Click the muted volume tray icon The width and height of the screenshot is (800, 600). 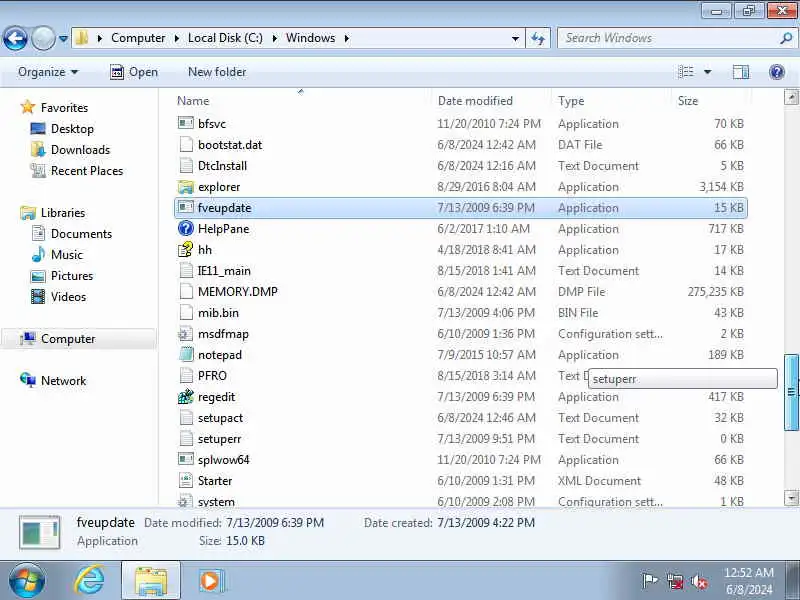click(x=699, y=581)
